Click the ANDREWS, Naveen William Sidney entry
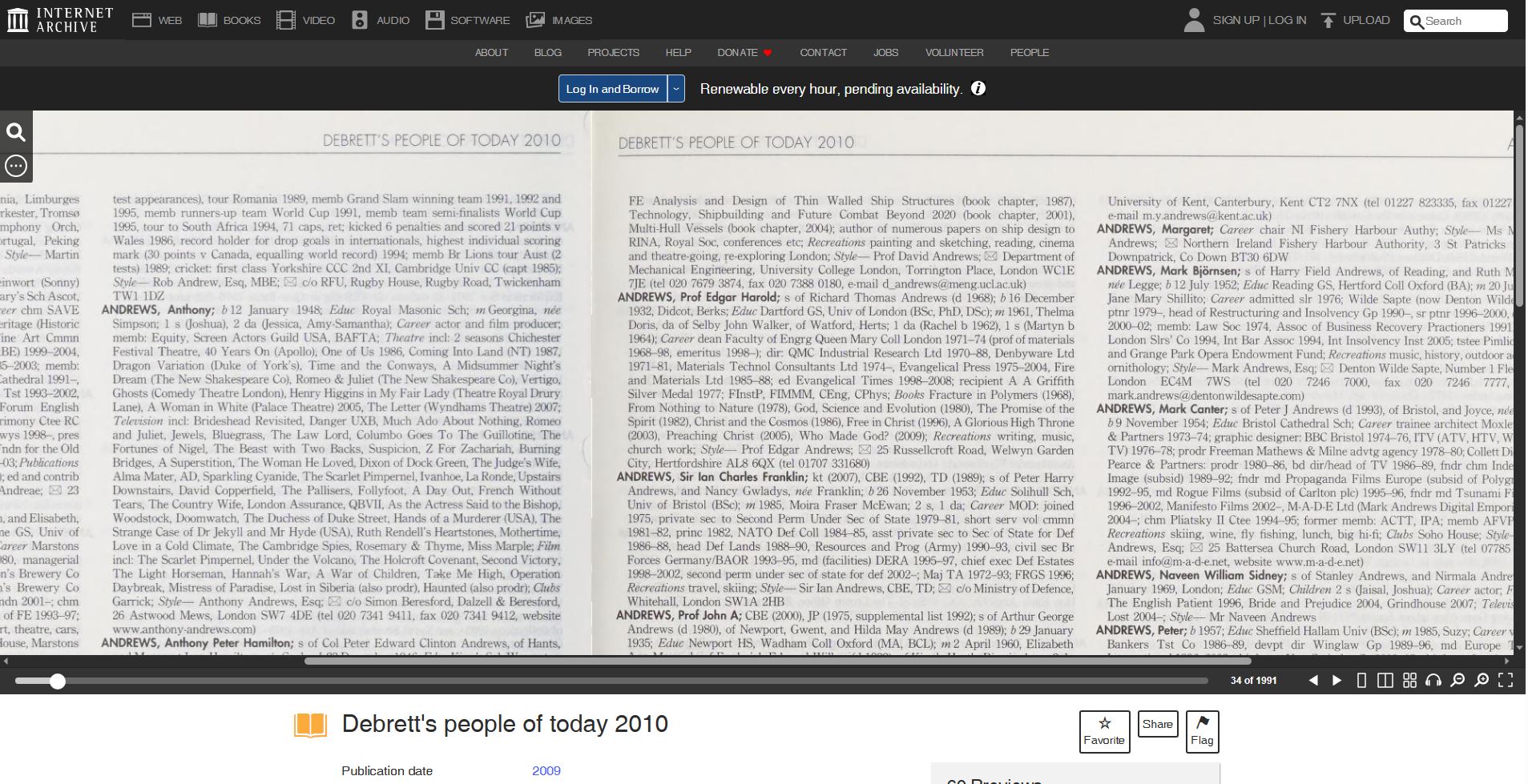This screenshot has height=784, width=1528. (1191, 575)
